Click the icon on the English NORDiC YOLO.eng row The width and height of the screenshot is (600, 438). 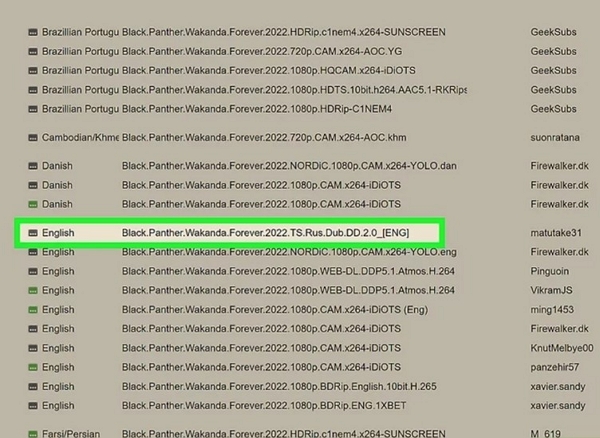pos(33,252)
